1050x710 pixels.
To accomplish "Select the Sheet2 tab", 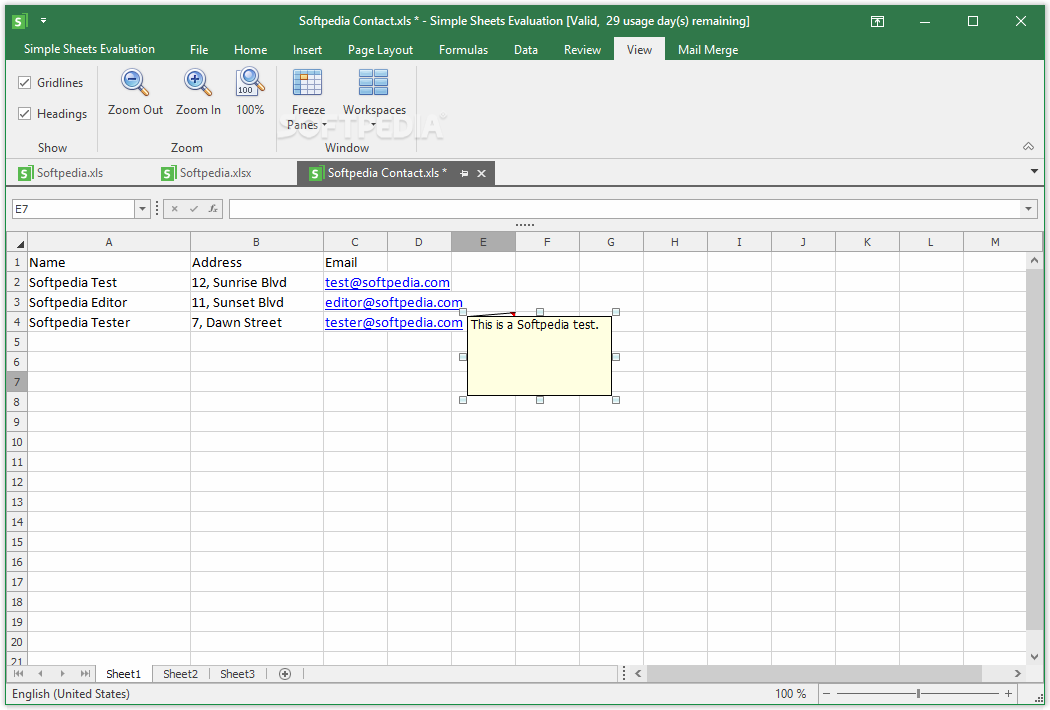I will (180, 674).
